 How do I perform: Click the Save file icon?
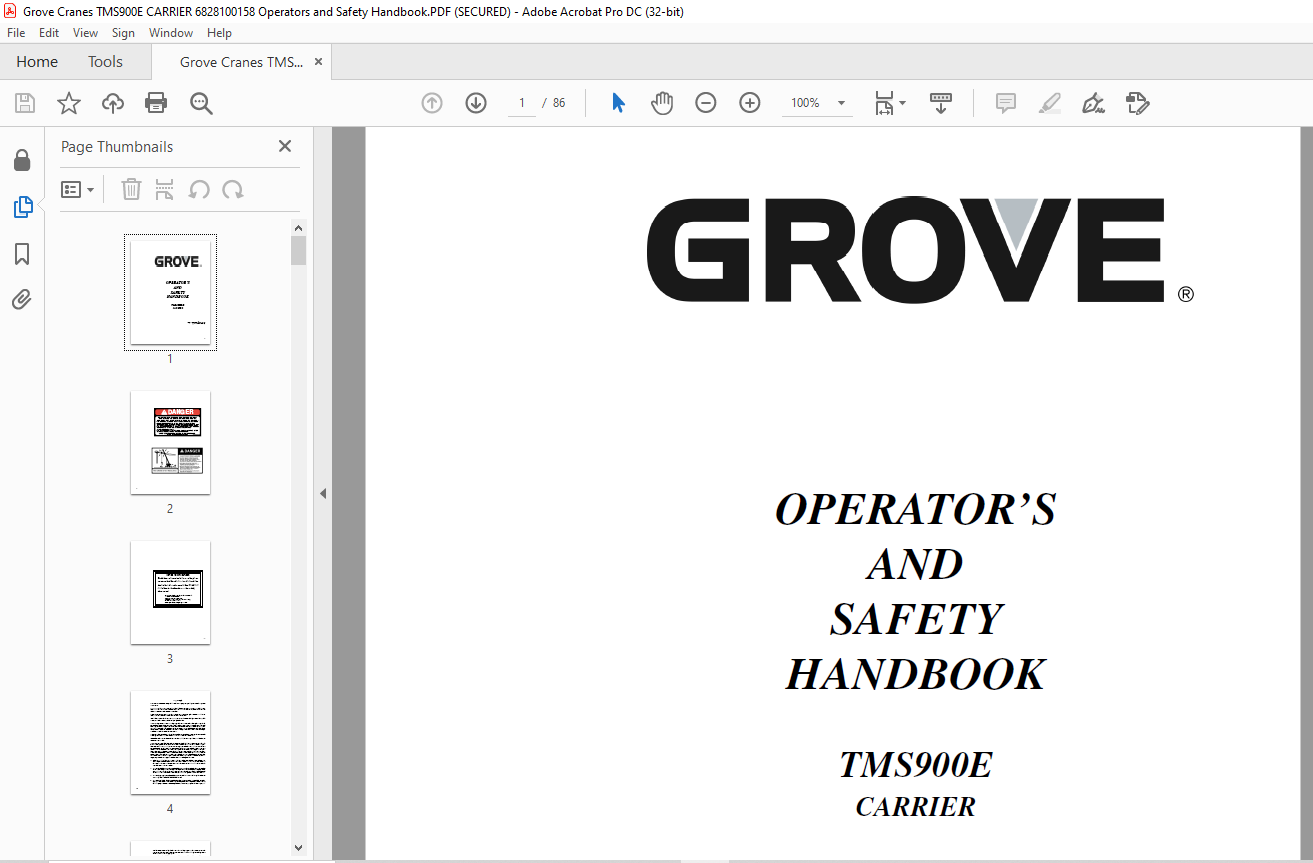(x=25, y=103)
